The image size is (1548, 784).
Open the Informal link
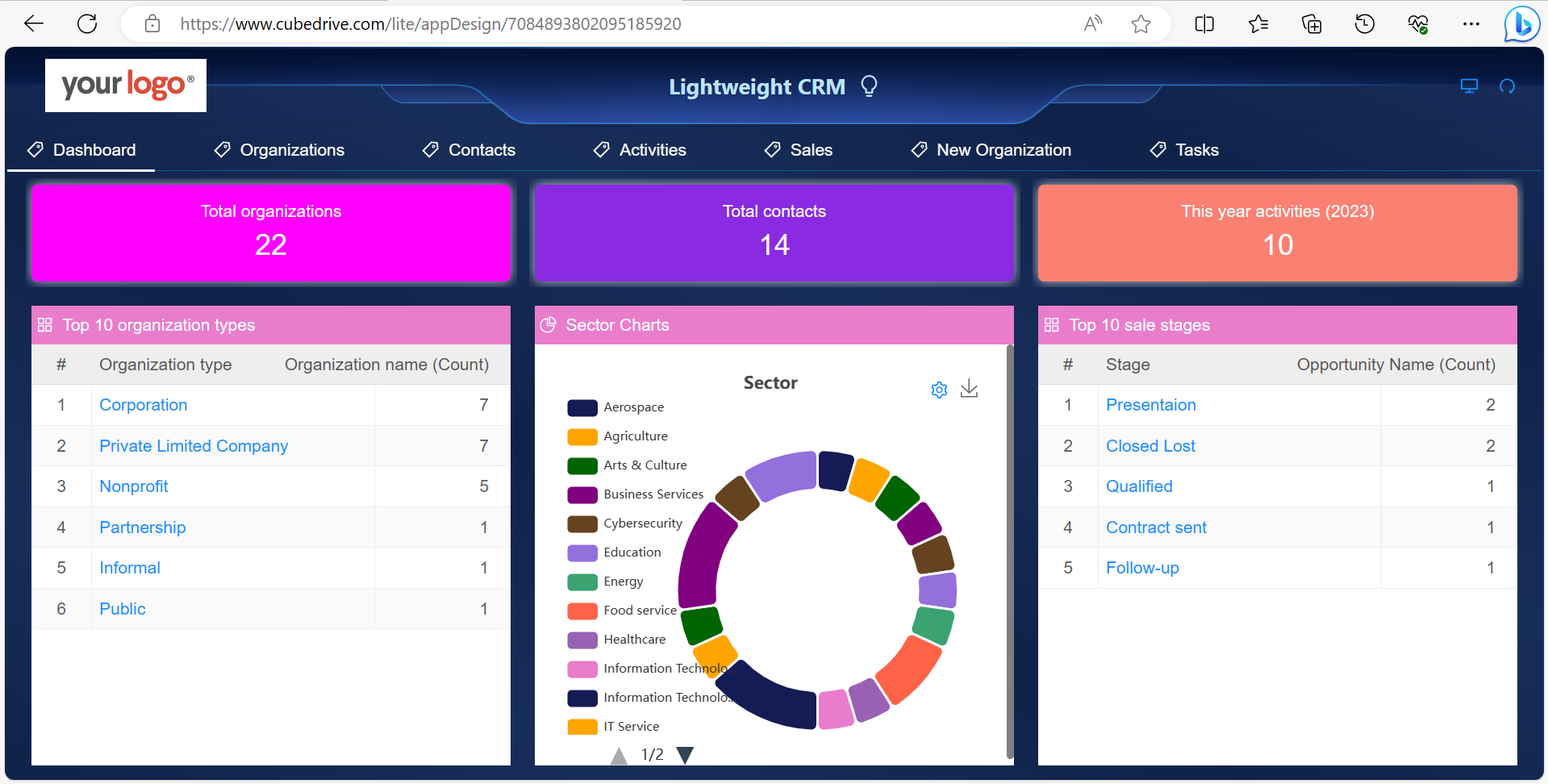(x=130, y=568)
